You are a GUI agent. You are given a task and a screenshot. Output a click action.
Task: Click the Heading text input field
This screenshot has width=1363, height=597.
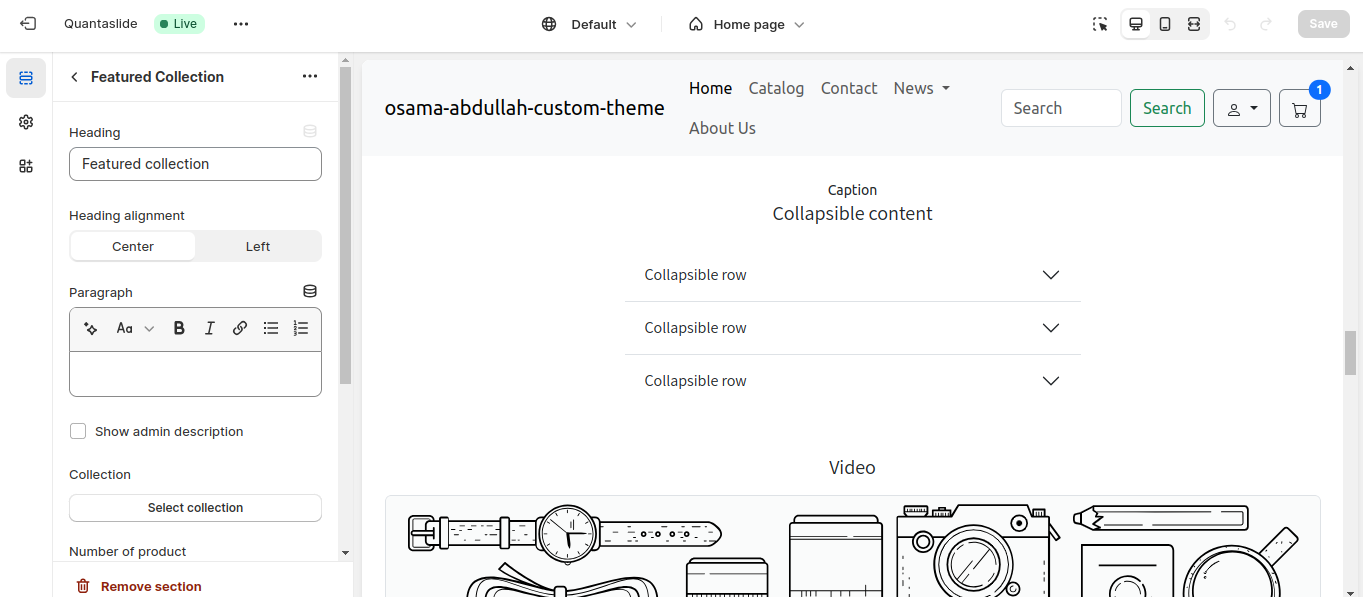[195, 164]
